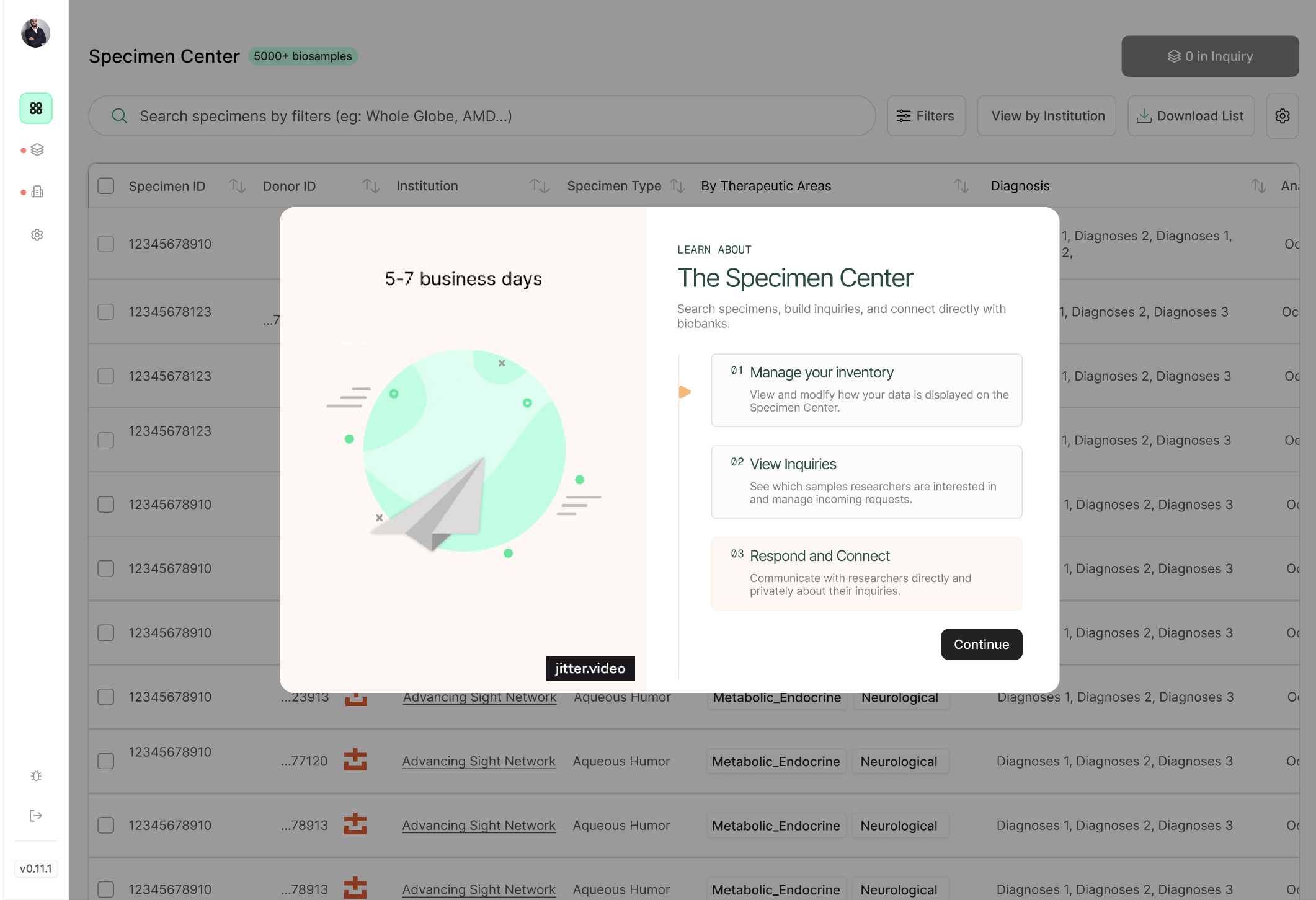
Task: Check the first 12345678123 row checkbox
Action: [x=106, y=312]
